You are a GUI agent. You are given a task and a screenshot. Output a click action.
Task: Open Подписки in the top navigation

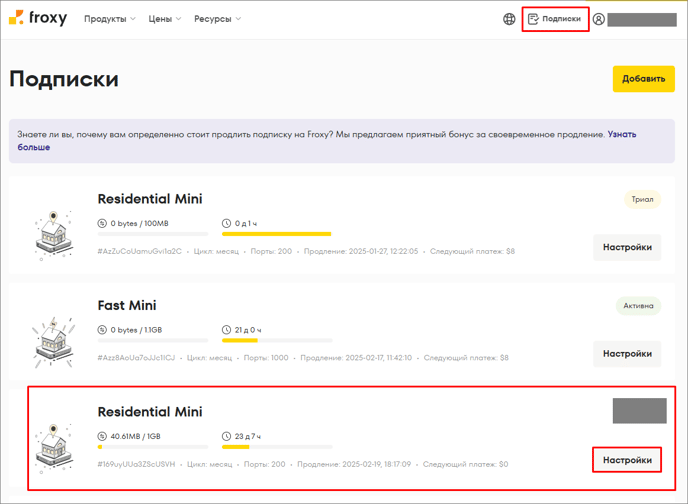(555, 19)
